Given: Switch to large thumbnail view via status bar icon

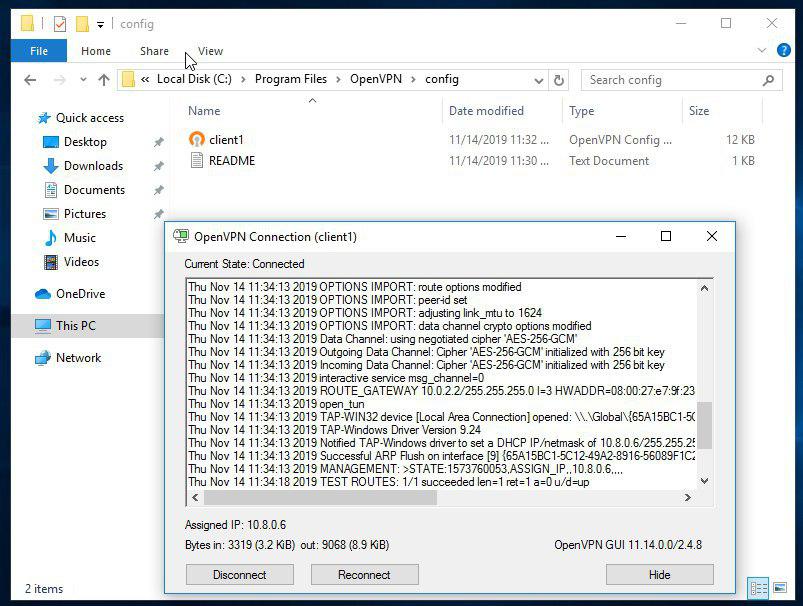Looking at the screenshot, I should [778, 588].
